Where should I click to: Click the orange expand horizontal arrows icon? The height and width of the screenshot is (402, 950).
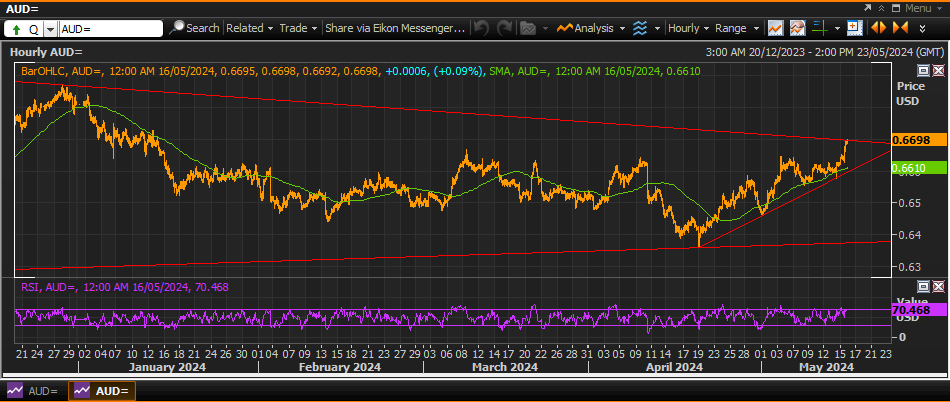coord(878,28)
